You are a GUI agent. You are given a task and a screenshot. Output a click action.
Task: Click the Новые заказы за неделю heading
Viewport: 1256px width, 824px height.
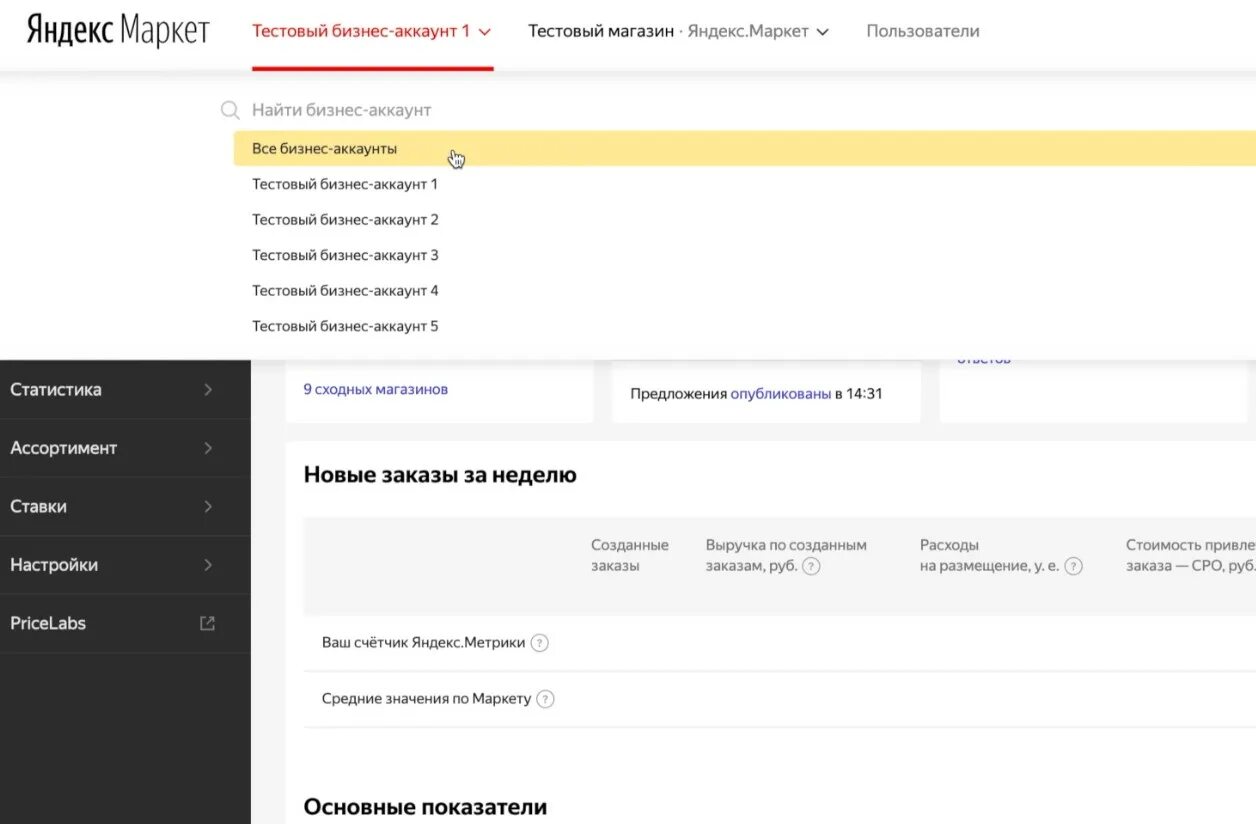[440, 475]
